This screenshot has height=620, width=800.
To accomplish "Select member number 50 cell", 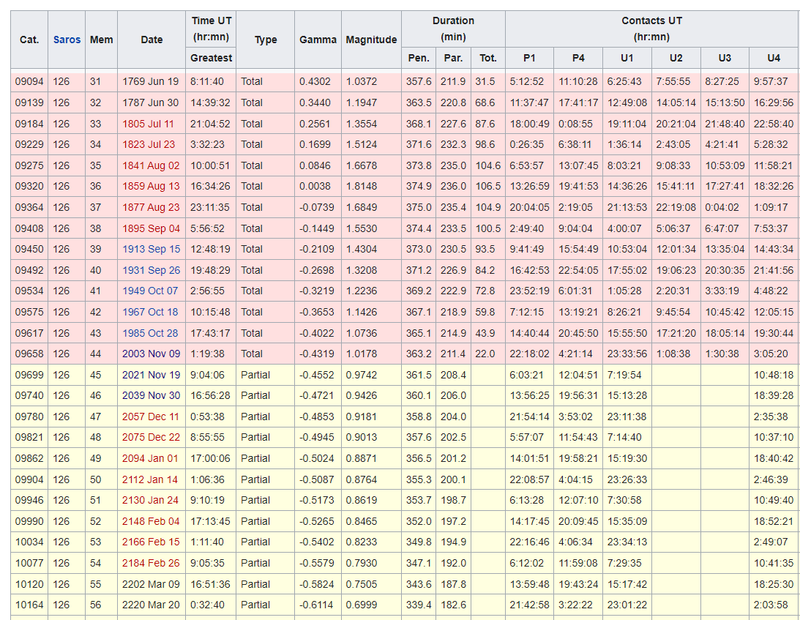I will 102,480.
